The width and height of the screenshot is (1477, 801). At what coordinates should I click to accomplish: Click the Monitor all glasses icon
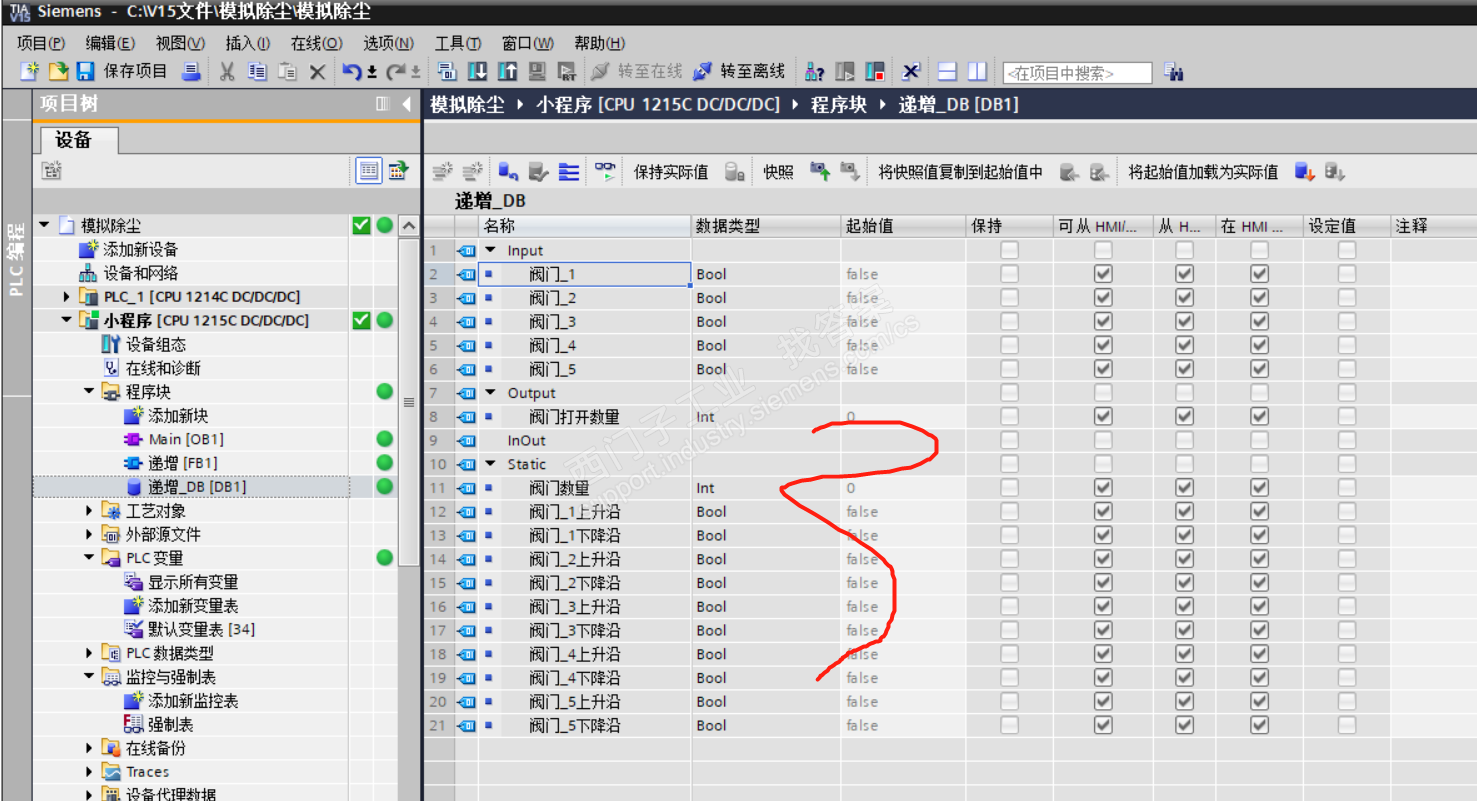(605, 171)
